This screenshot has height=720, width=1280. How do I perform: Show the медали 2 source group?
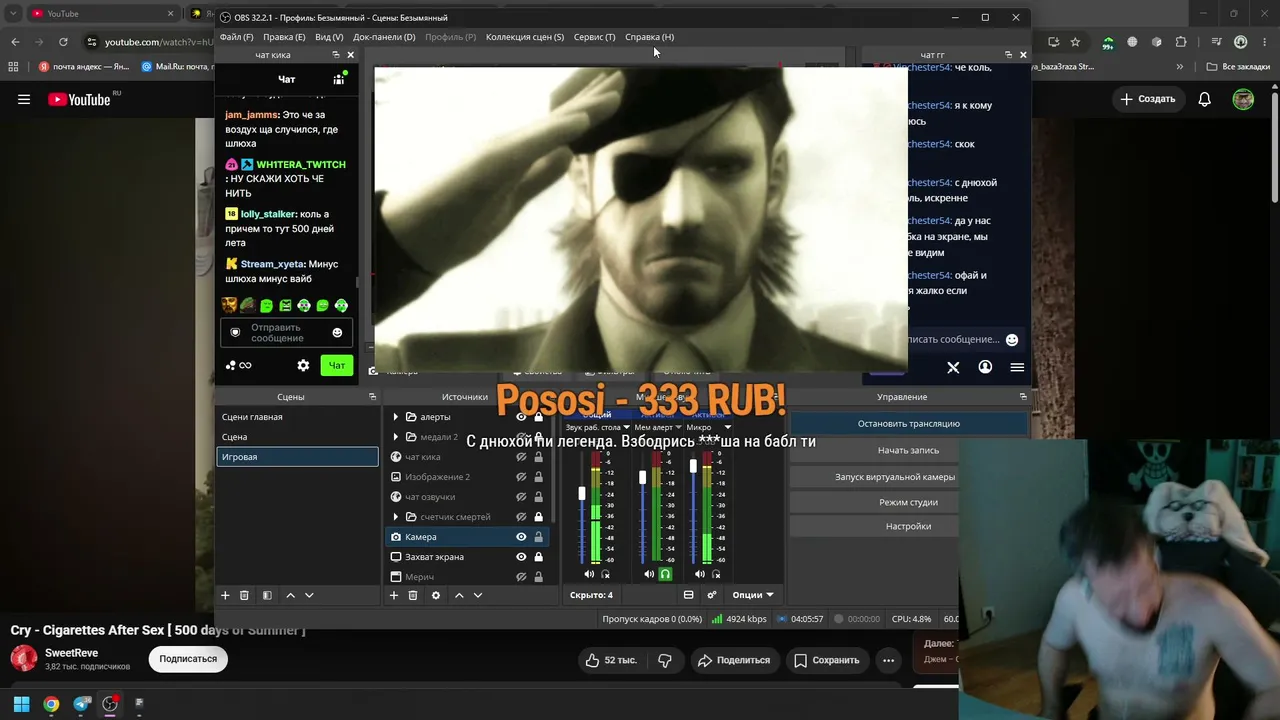(x=521, y=437)
